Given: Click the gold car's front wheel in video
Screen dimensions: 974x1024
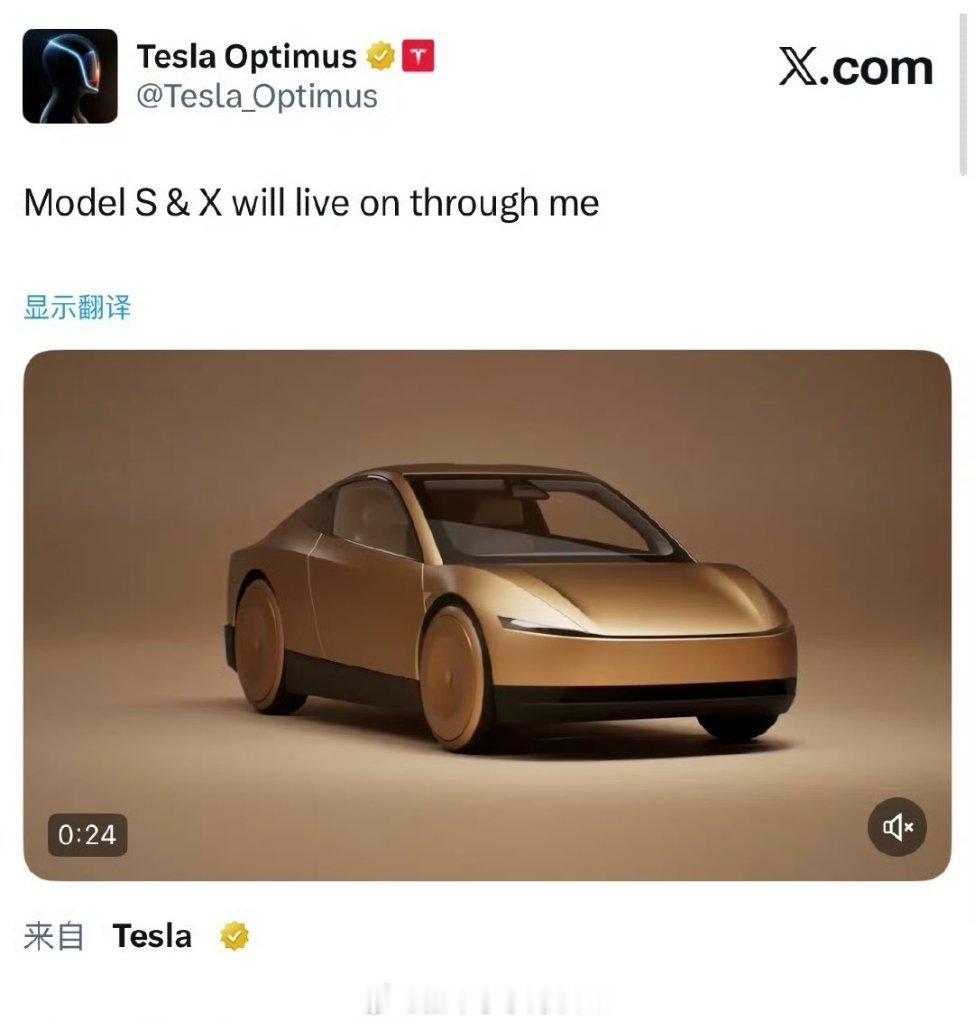Looking at the screenshot, I should click(454, 678).
